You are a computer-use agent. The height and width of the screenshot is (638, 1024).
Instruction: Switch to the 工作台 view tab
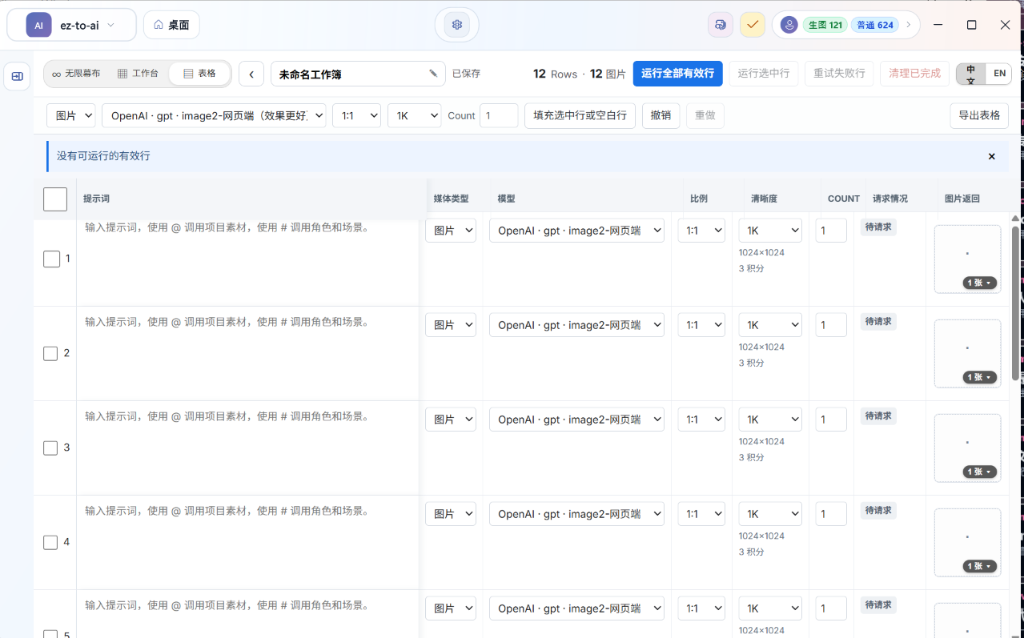138,74
